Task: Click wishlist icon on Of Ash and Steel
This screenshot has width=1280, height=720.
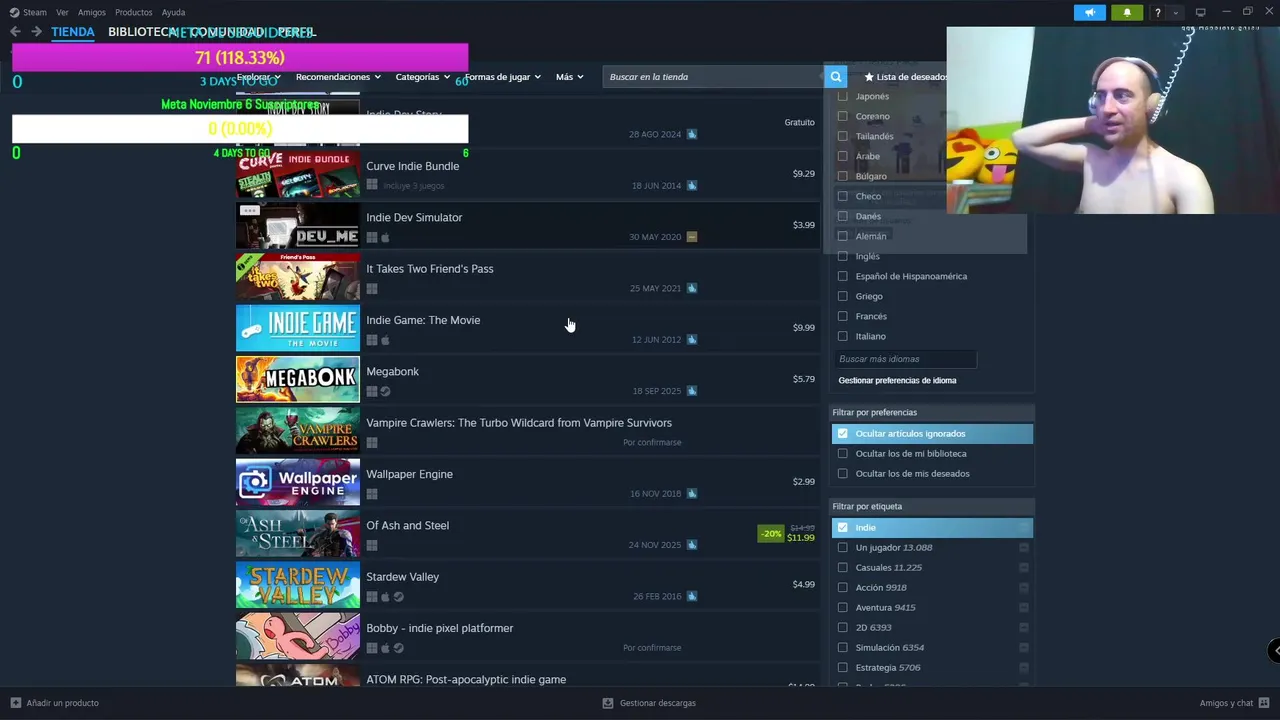Action: coord(692,545)
